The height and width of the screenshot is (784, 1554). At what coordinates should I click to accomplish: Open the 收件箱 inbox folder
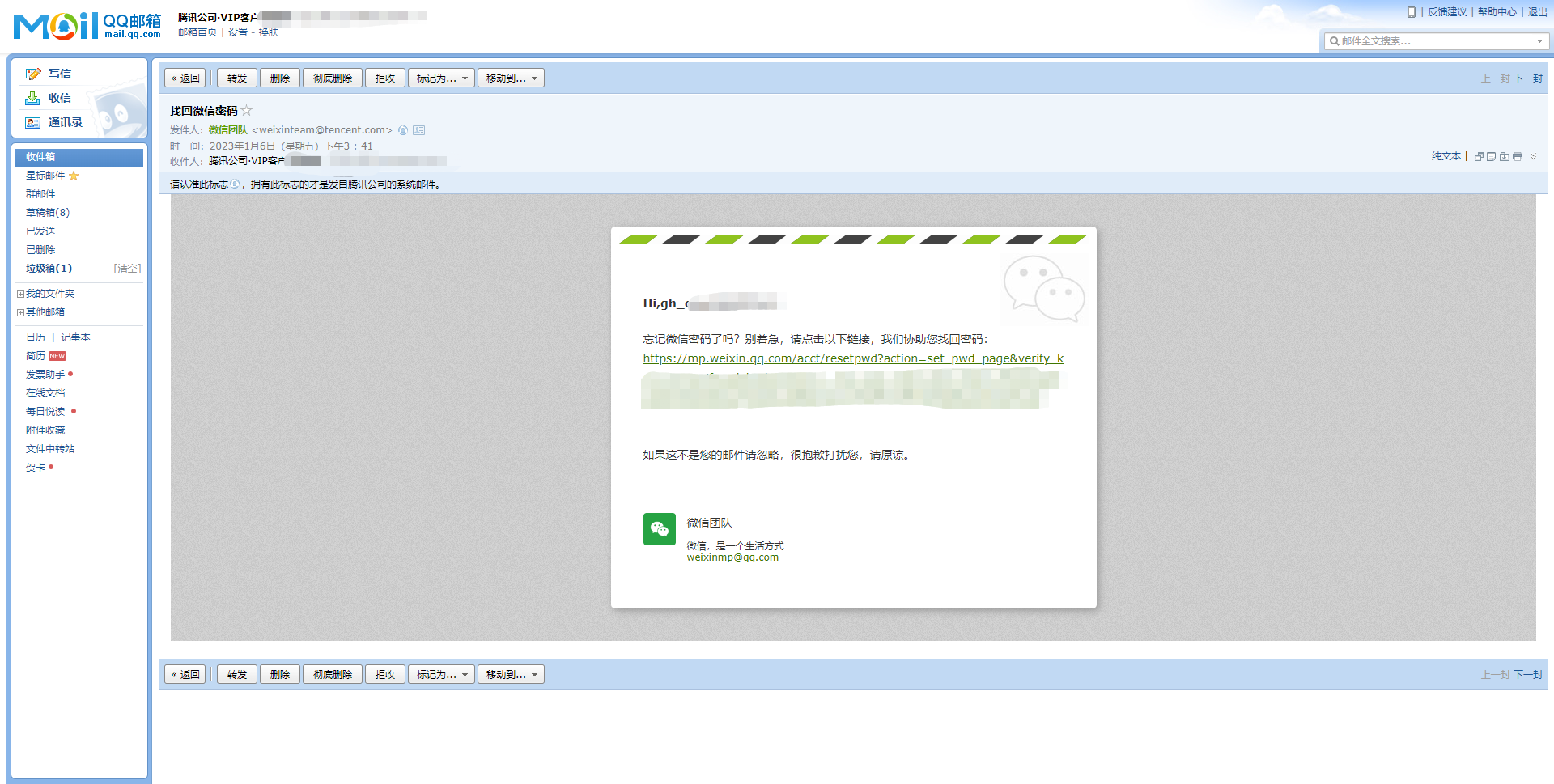pyautogui.click(x=79, y=157)
